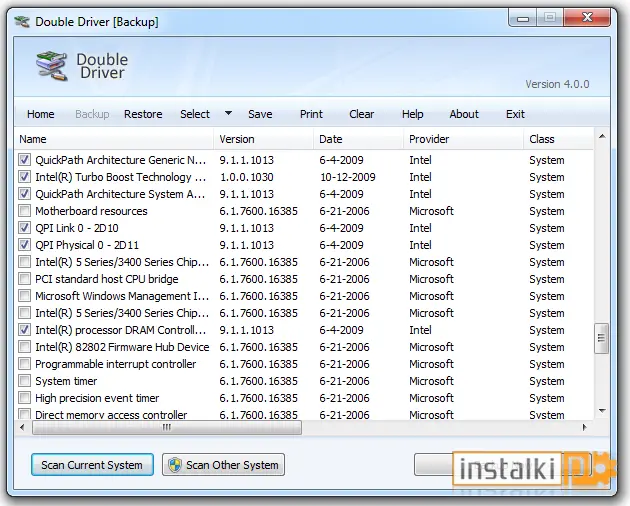Uncheck Intel(R) Turbo Boost Technology checkbox
630x506 pixels.
click(24, 177)
